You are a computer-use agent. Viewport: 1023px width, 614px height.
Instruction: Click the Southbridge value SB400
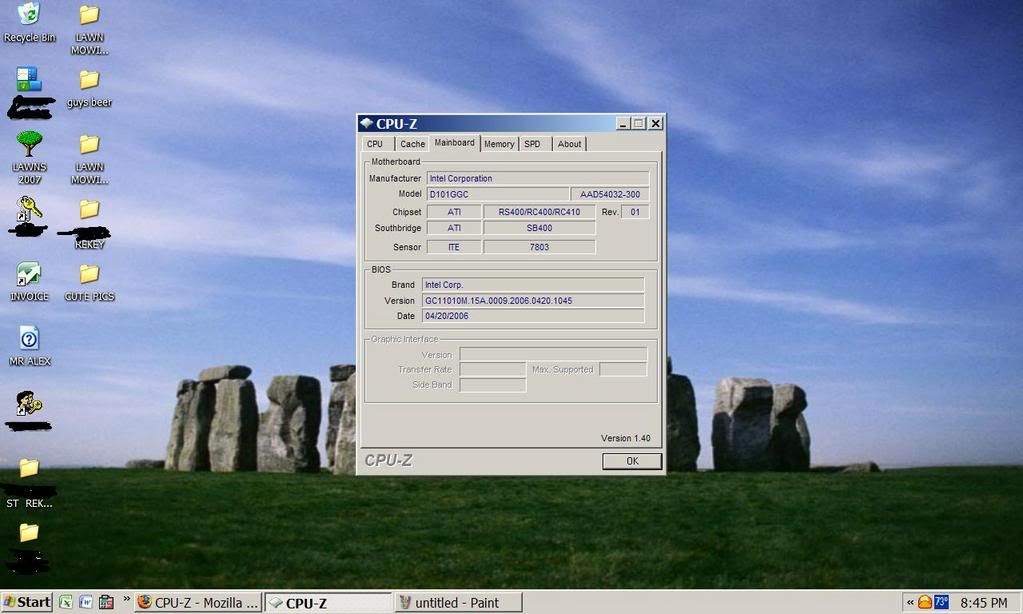click(539, 228)
